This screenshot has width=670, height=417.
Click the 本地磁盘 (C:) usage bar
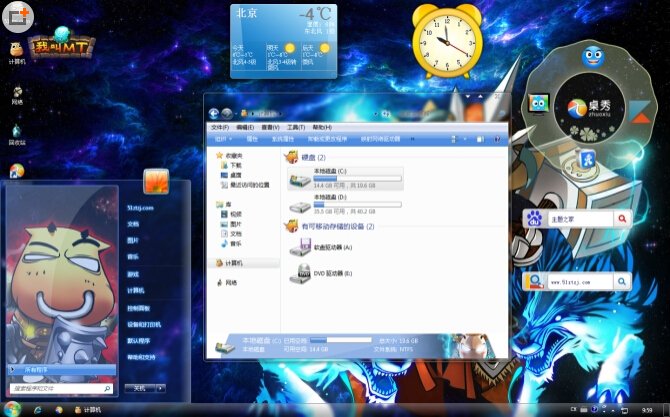tap(357, 178)
